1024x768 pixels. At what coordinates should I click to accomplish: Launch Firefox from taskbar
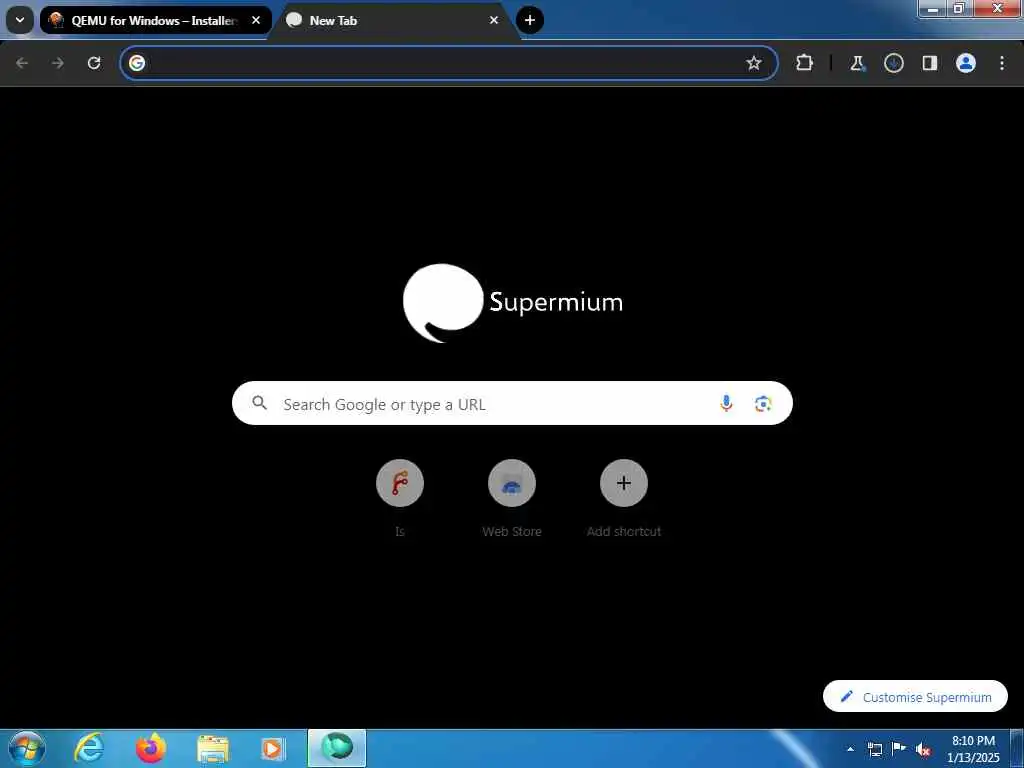pos(151,748)
